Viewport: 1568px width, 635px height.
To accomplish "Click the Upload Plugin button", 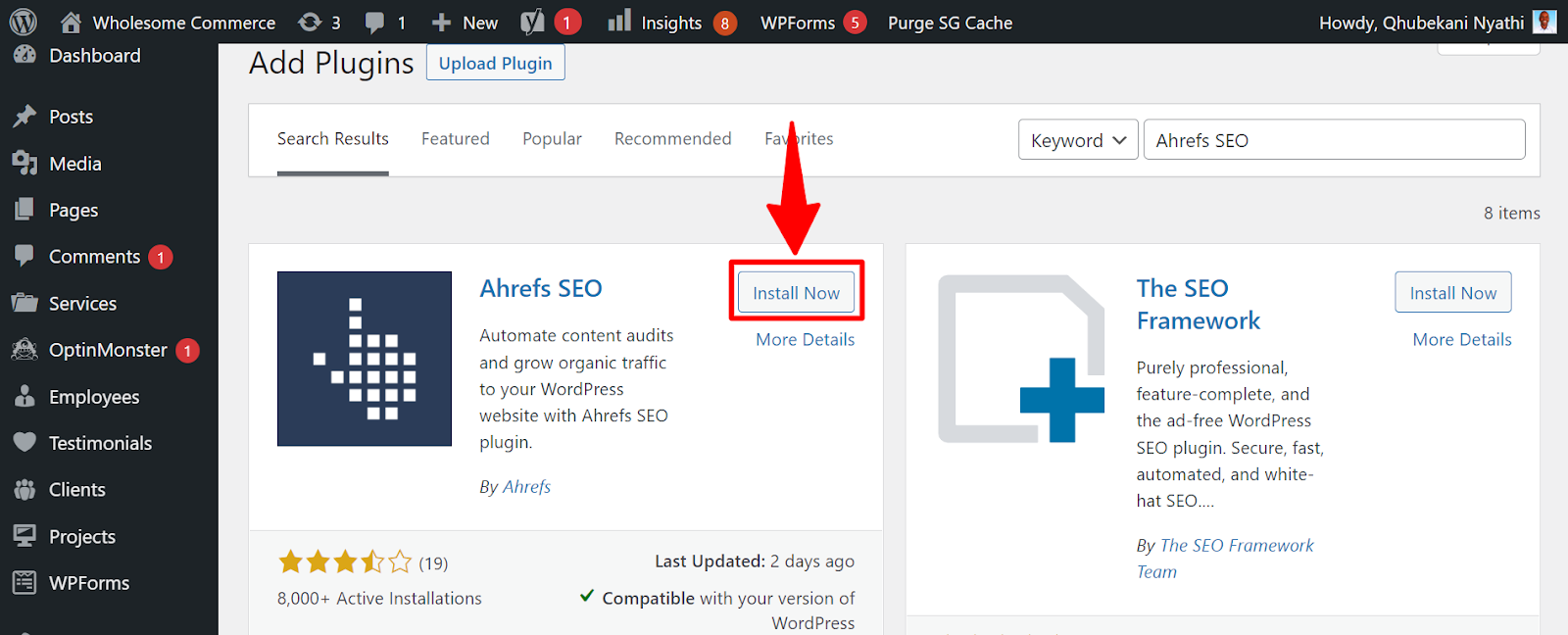I will [496, 63].
